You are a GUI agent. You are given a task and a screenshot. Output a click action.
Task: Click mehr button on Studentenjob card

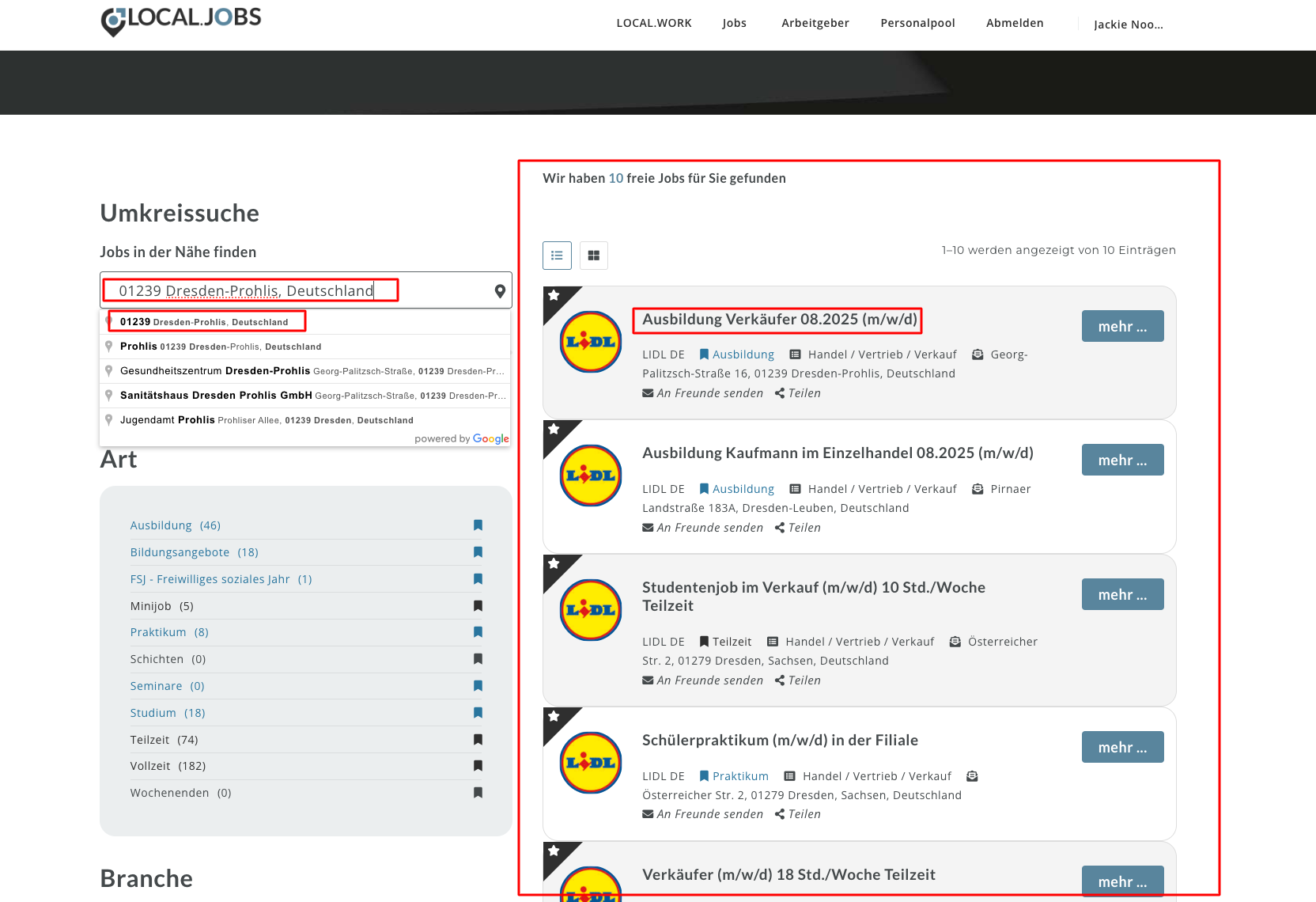1122,594
